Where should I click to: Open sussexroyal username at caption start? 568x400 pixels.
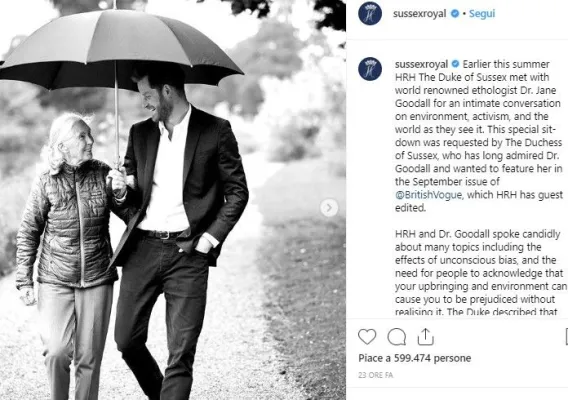click(x=421, y=64)
